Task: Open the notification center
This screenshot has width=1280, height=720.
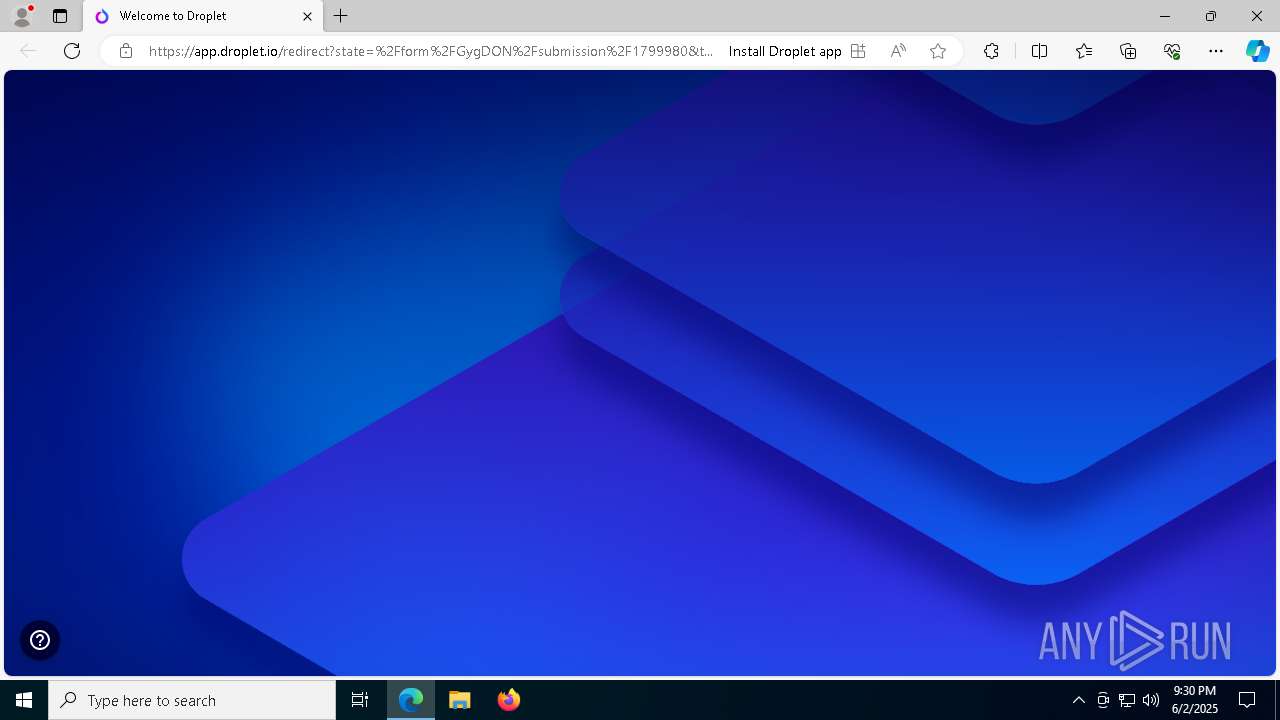Action: [1247, 700]
